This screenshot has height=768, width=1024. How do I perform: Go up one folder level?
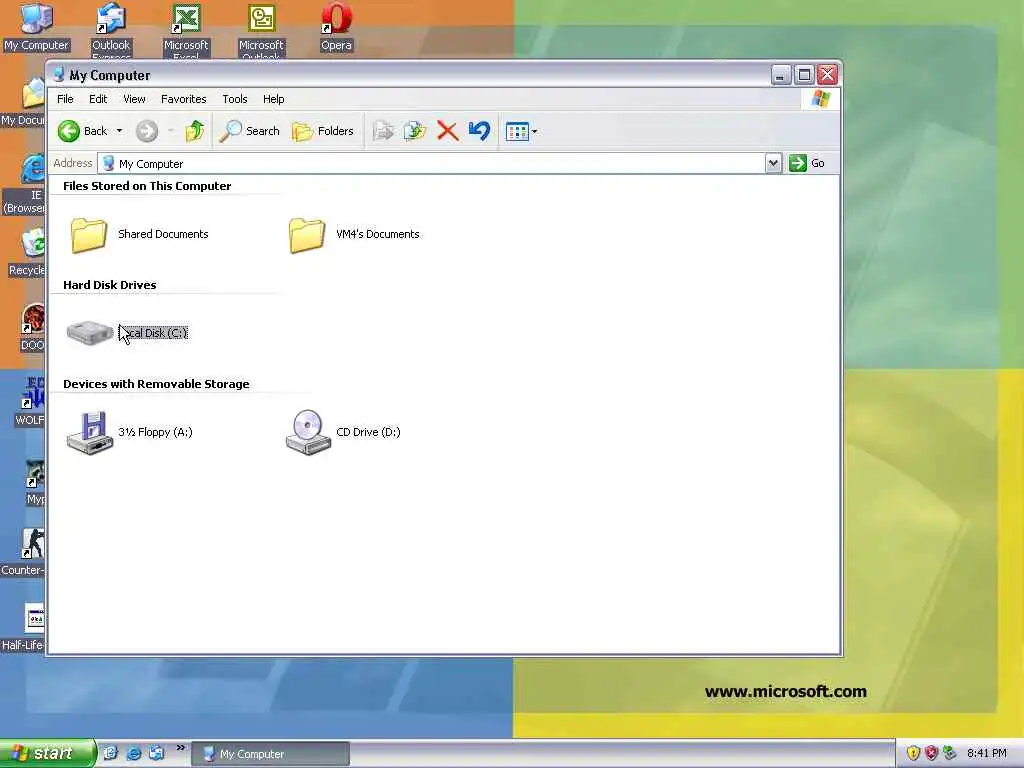(195, 131)
